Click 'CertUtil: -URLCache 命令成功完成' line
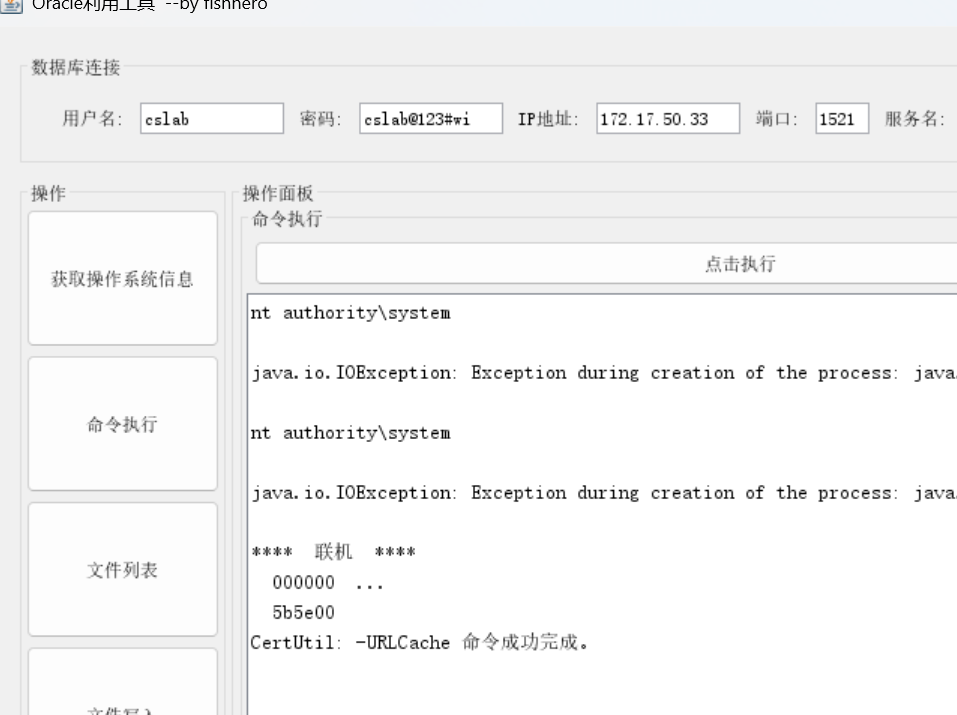 419,642
